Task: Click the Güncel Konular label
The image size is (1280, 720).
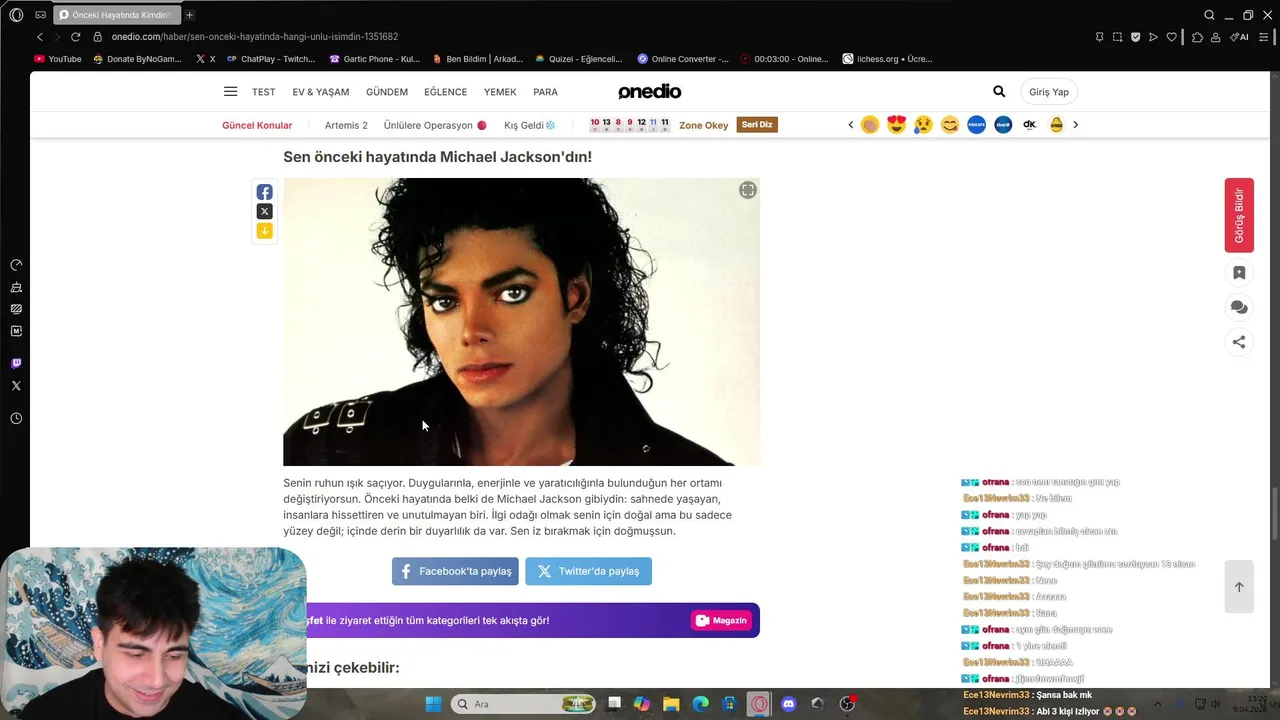Action: (x=257, y=125)
